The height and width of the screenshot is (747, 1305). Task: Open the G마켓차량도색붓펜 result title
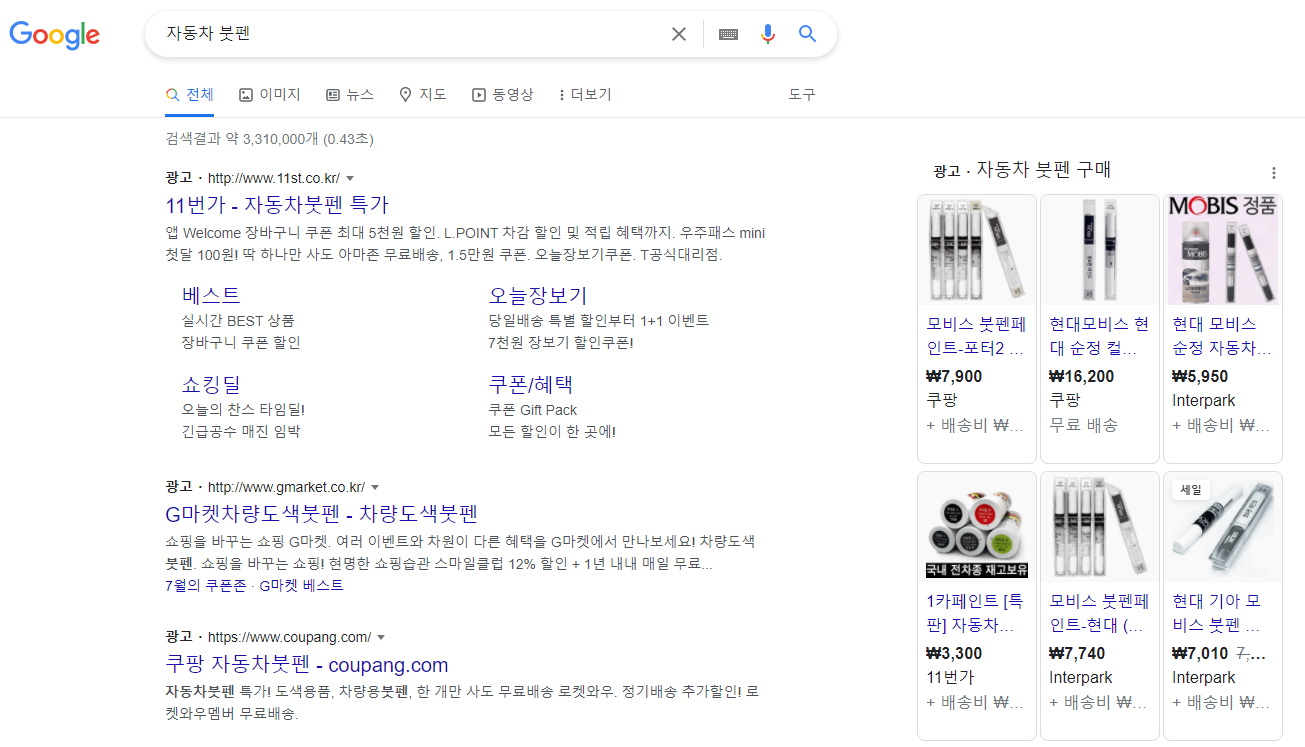tap(321, 514)
